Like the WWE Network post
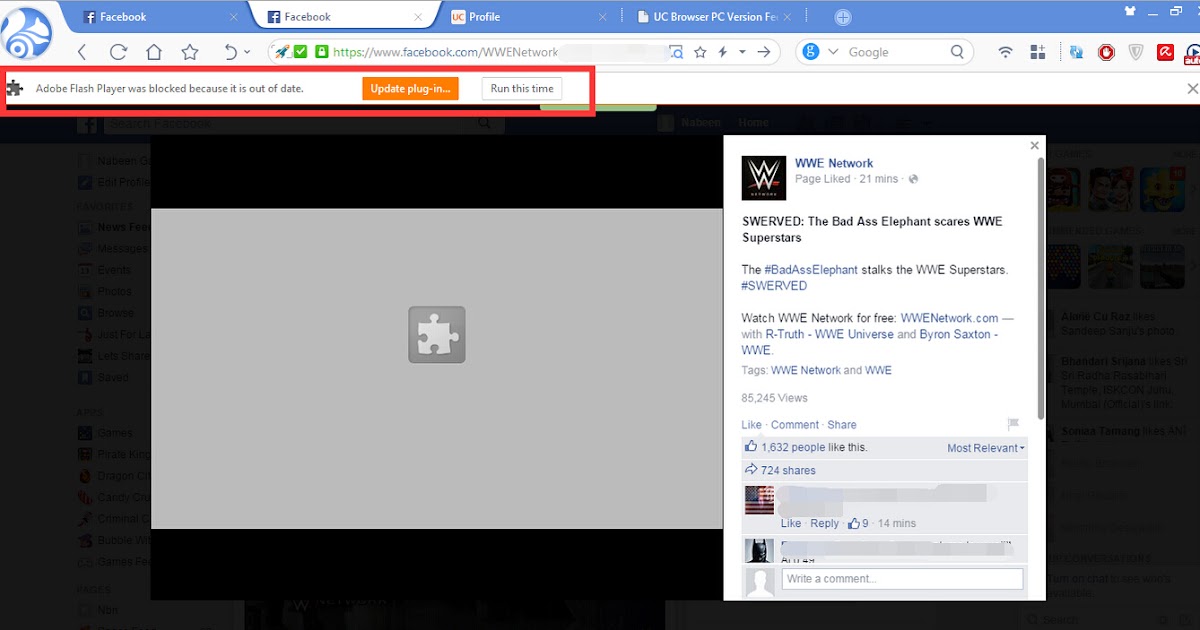This screenshot has width=1200, height=630. 751,425
